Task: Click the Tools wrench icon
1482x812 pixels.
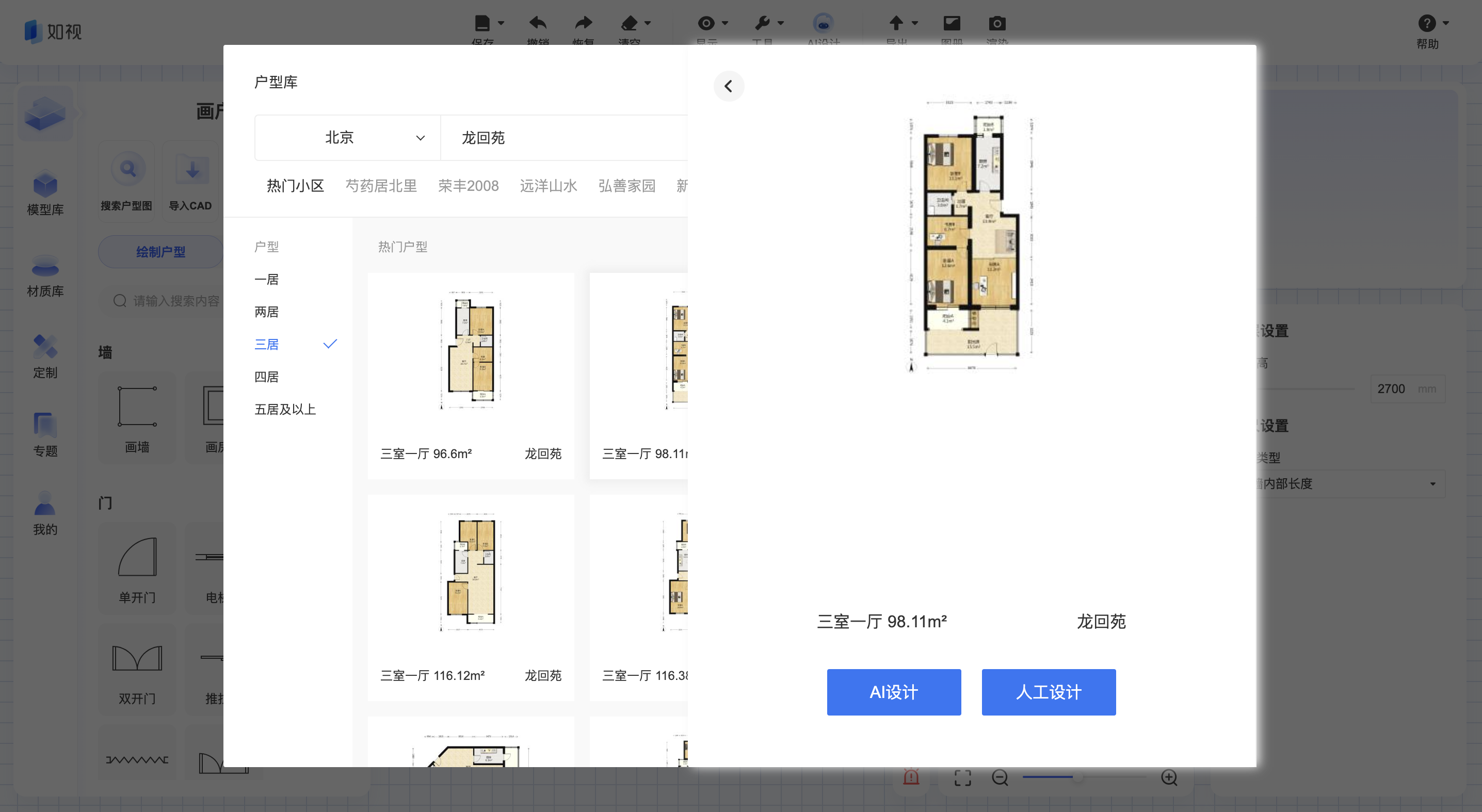Action: tap(762, 24)
